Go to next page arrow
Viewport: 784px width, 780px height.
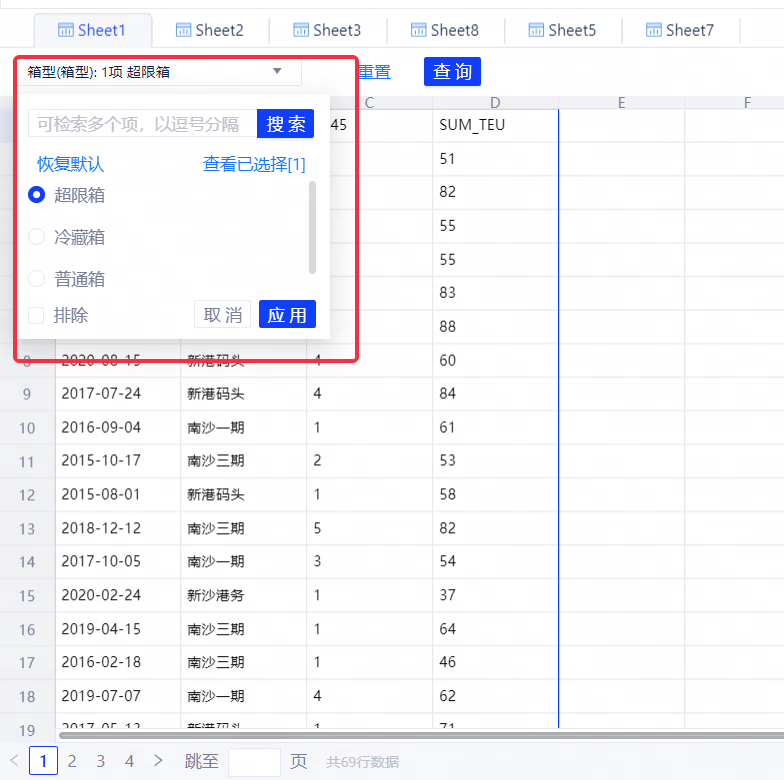click(x=158, y=761)
